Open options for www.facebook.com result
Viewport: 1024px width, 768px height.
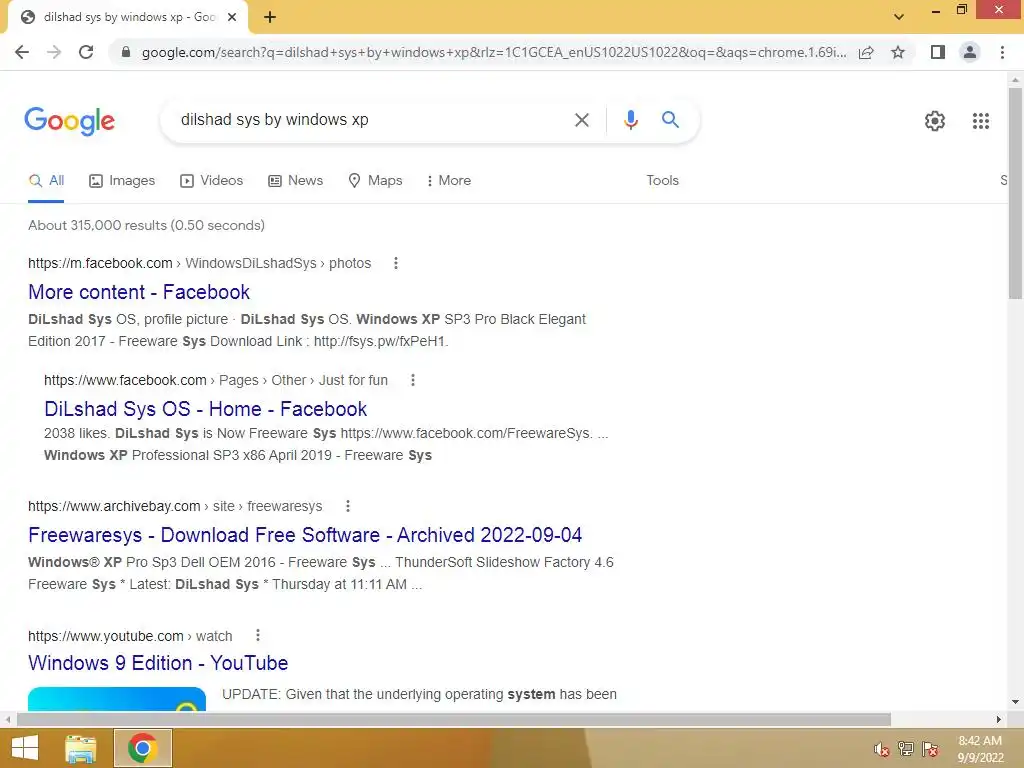point(413,380)
